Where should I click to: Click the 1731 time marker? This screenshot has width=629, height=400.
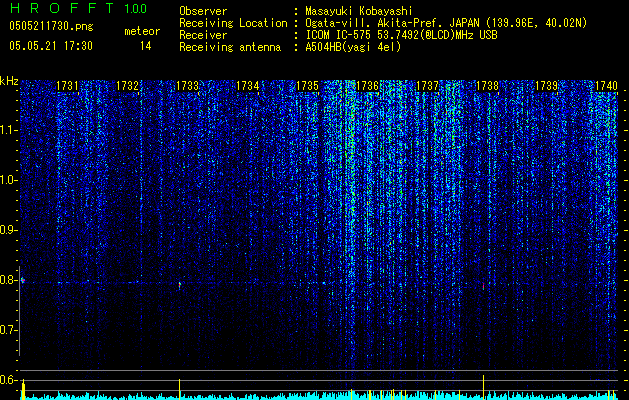tap(67, 86)
